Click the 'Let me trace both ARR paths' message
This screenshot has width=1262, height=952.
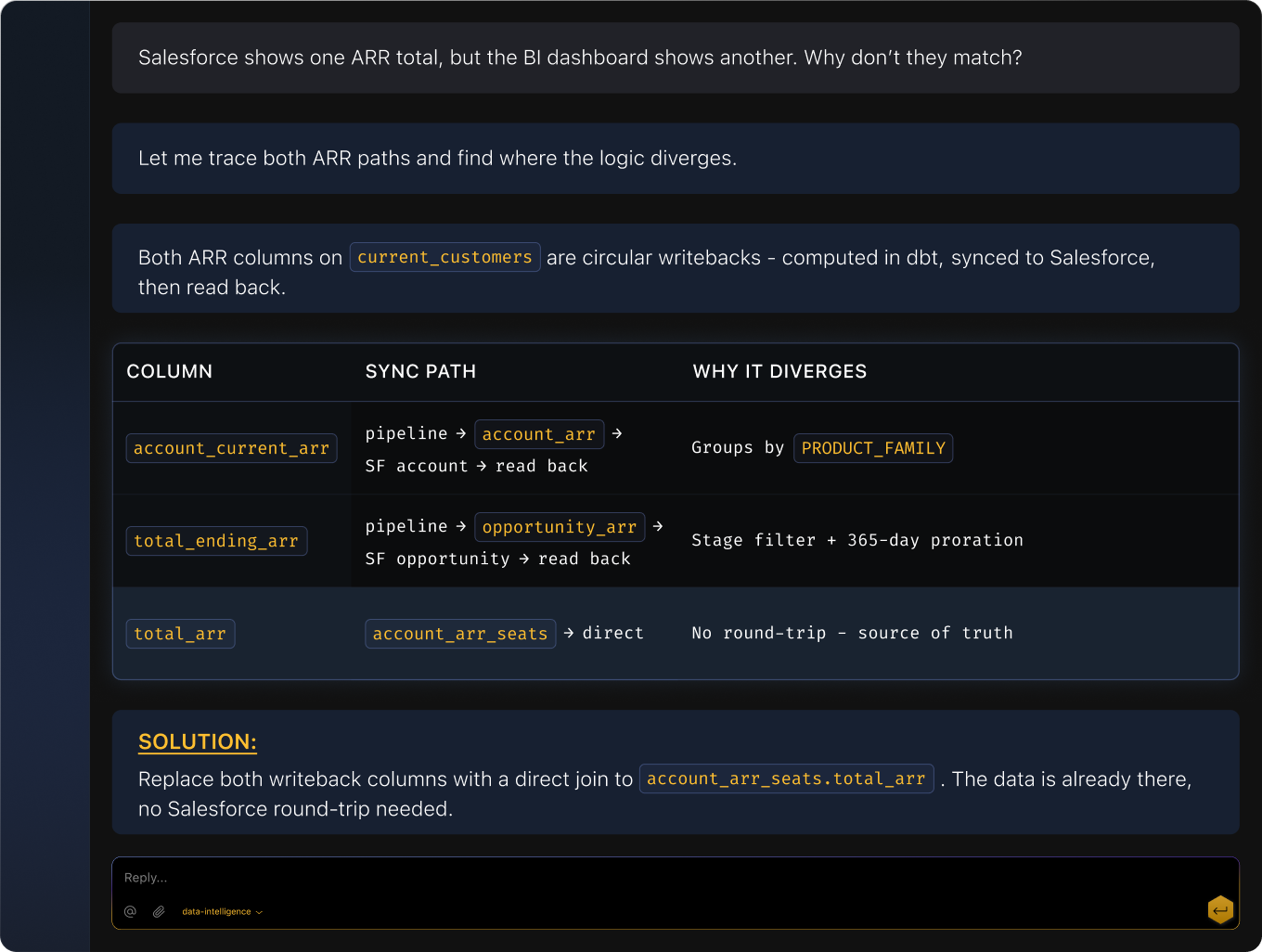pos(437,159)
